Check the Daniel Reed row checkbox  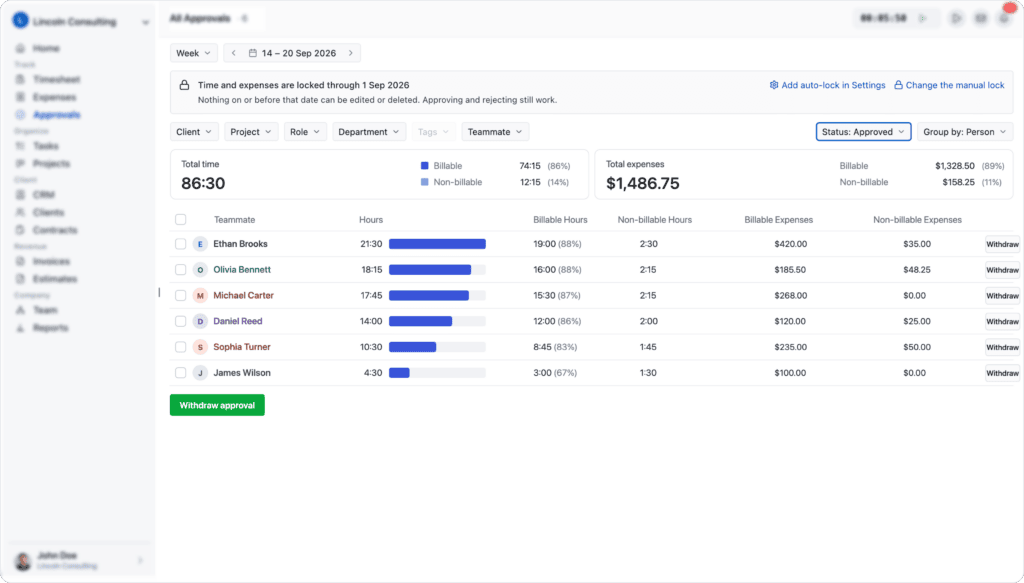tap(180, 321)
